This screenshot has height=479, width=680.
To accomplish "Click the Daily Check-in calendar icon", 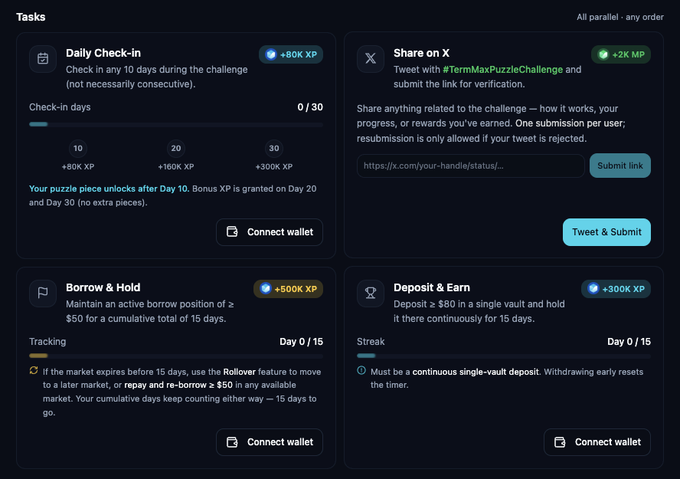I will coord(42,59).
